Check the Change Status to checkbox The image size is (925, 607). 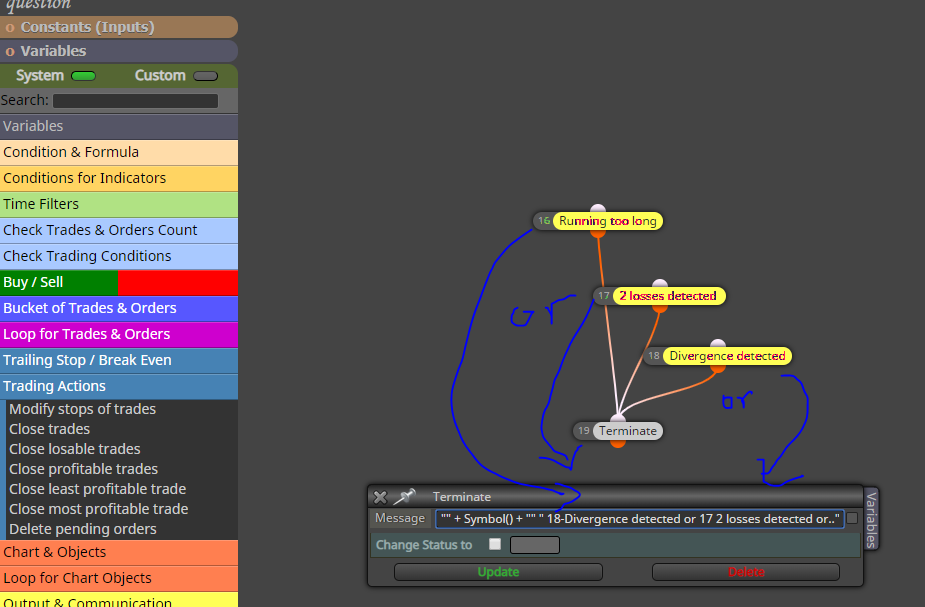495,544
